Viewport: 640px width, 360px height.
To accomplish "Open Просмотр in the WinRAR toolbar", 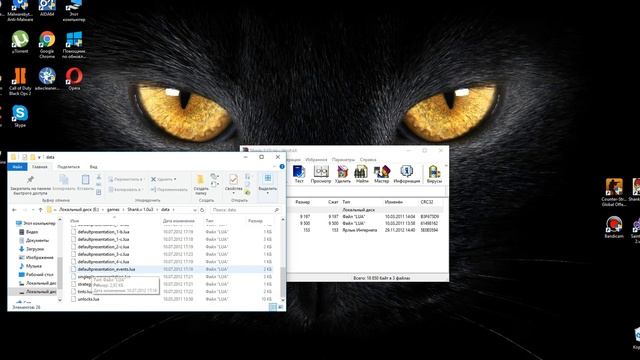I will coord(321,174).
